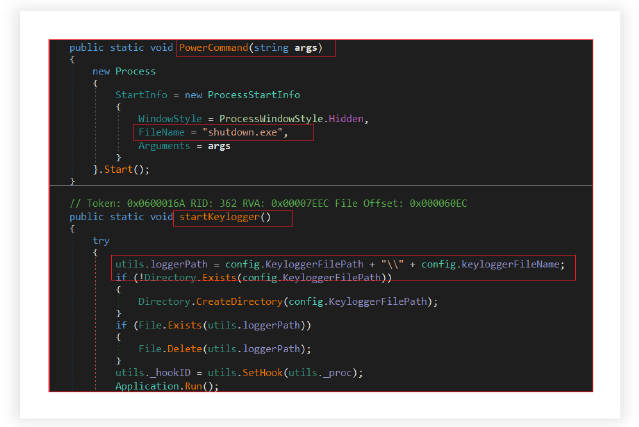The height and width of the screenshot is (427, 639).
Task: Click the ProcessWindowStyle.Hidden value
Action: 291,119
